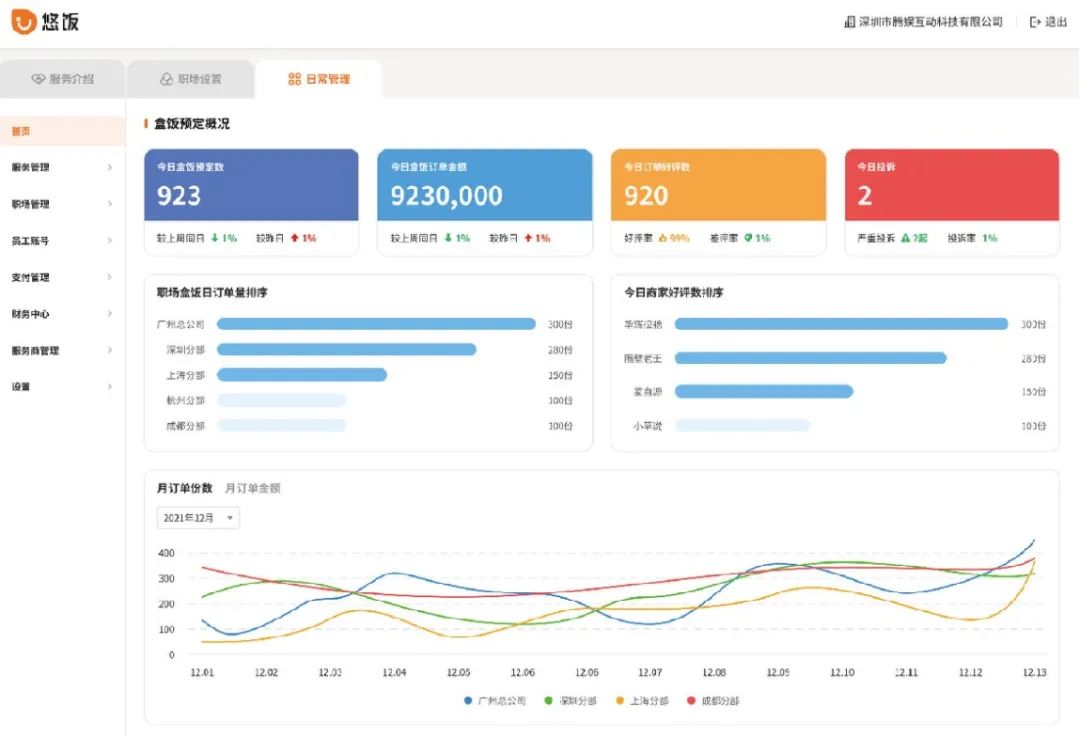Click the thumbs-up icon next to 好评率
Screen dimensions: 1080x738
click(662, 238)
